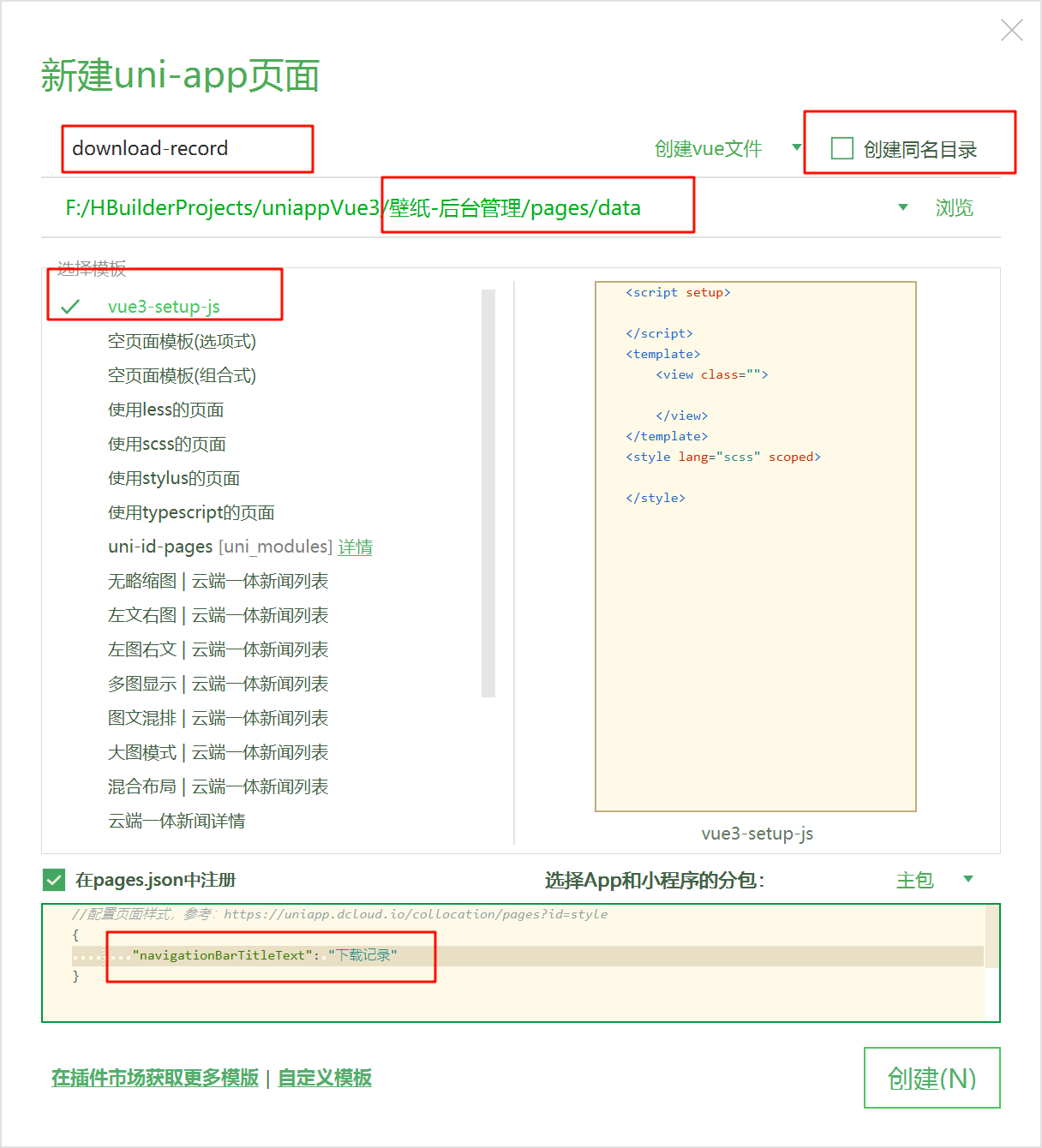Click the '创建(N)' button
The image size is (1042, 1148).
tap(932, 1078)
